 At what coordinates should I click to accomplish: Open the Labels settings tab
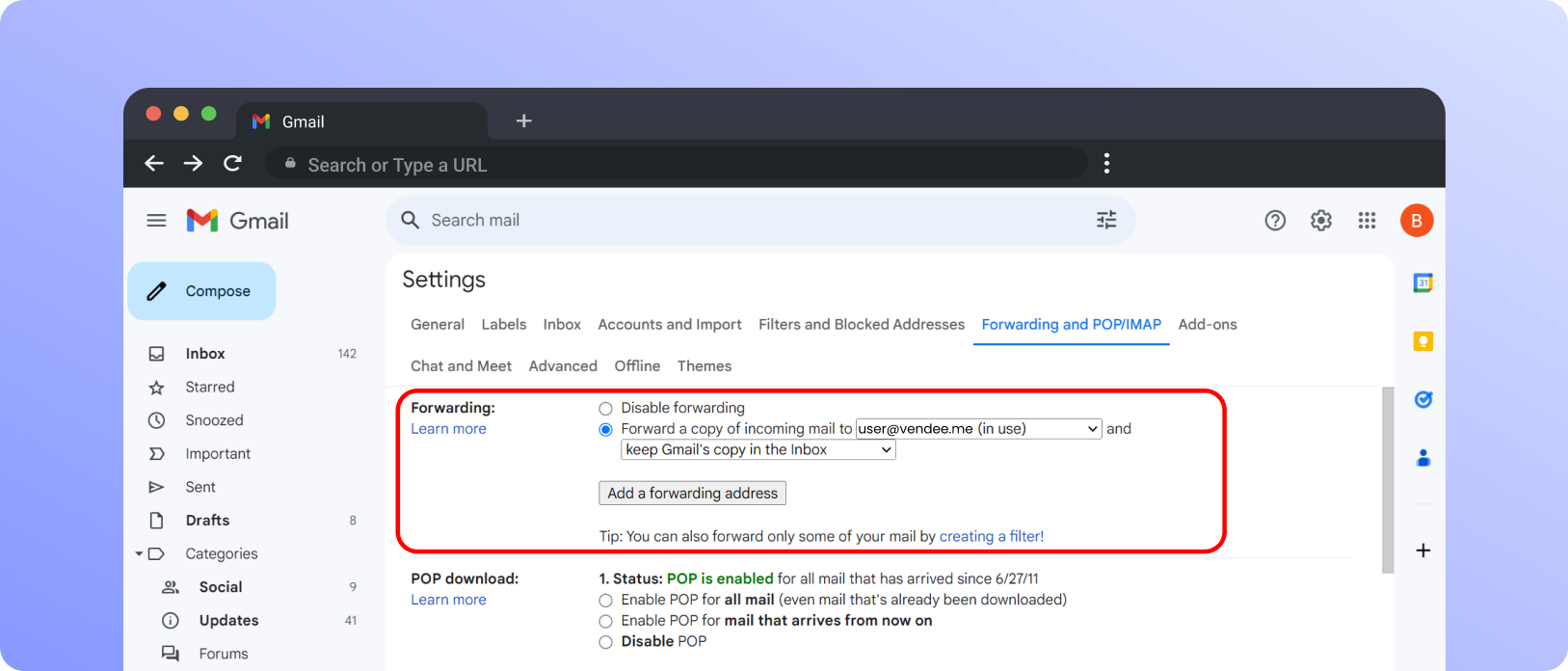tap(504, 325)
